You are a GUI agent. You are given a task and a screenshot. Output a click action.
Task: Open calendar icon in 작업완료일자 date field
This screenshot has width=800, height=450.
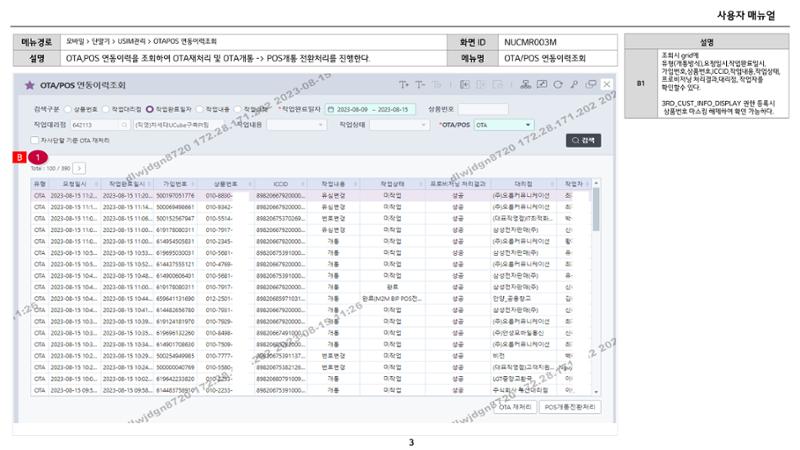(331, 109)
